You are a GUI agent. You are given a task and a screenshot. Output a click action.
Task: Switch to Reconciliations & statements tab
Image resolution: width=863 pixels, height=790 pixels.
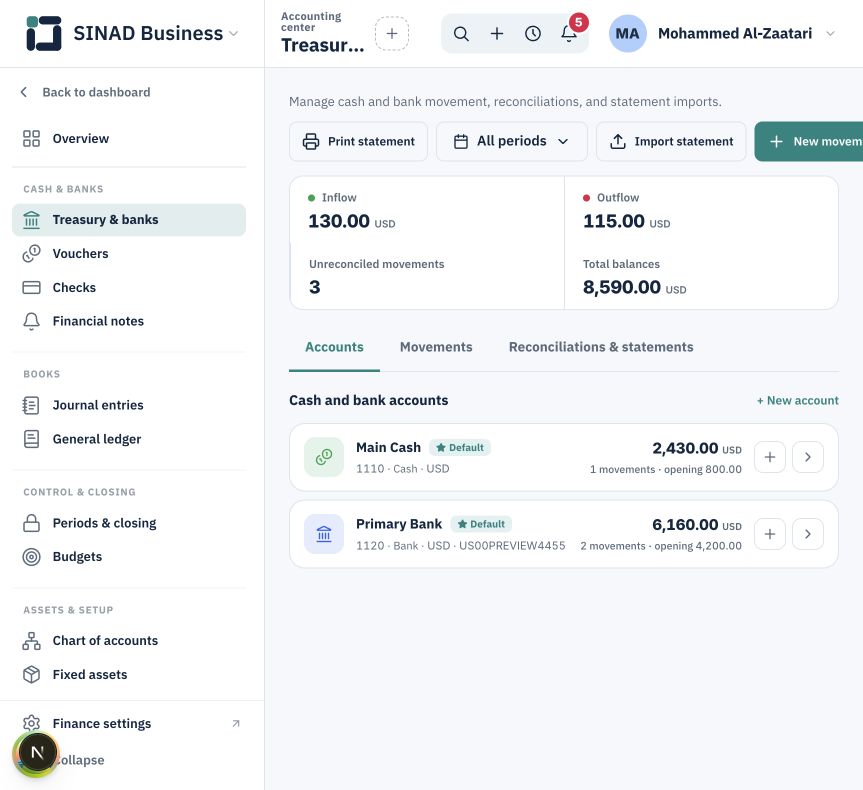point(601,347)
